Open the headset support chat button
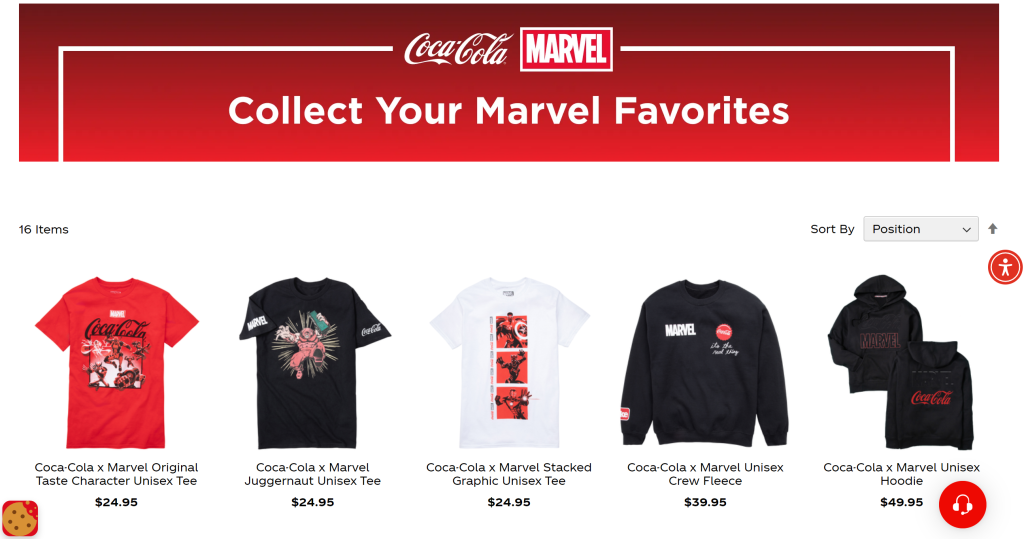 click(962, 504)
